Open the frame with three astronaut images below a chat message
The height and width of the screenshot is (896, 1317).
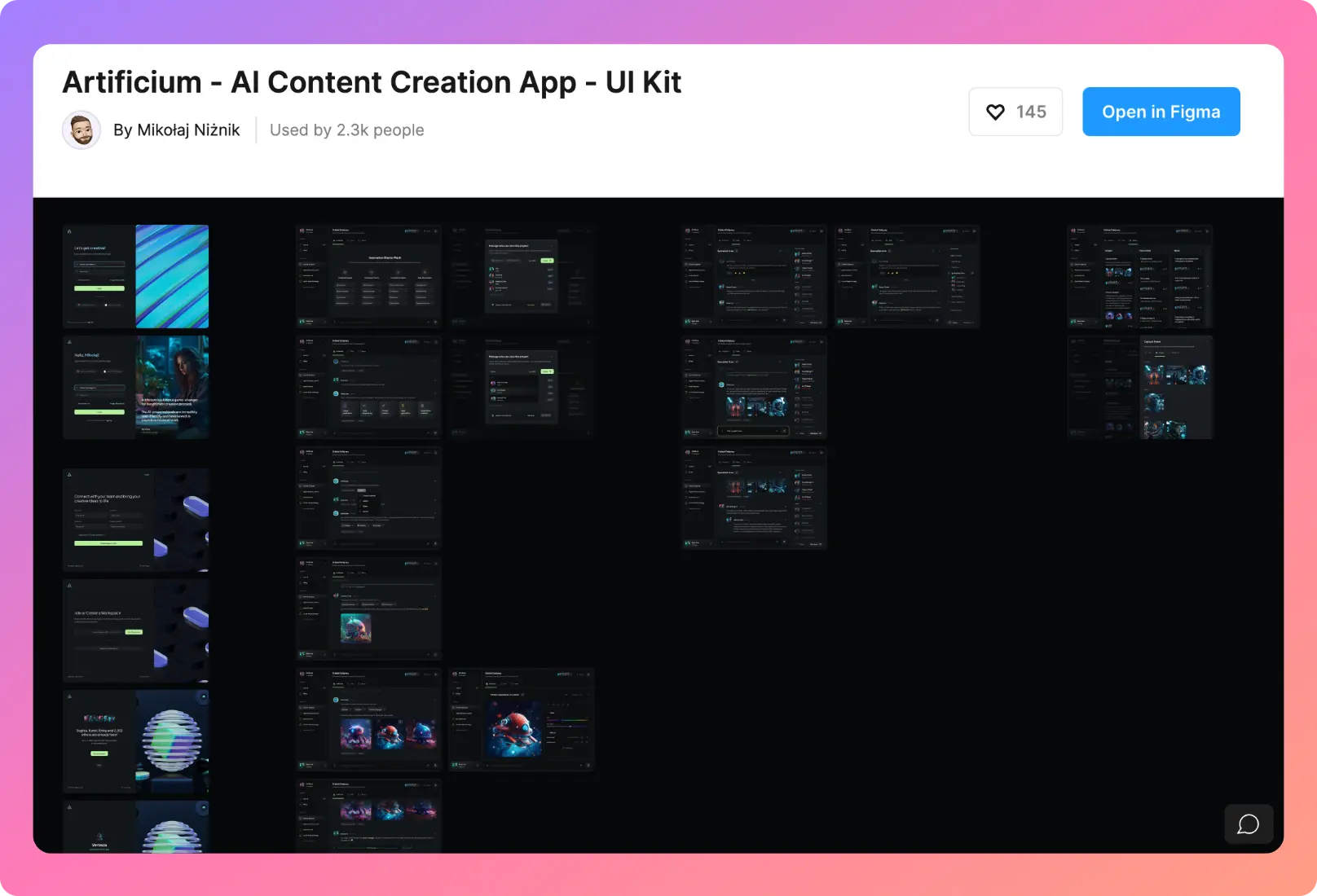coord(368,719)
